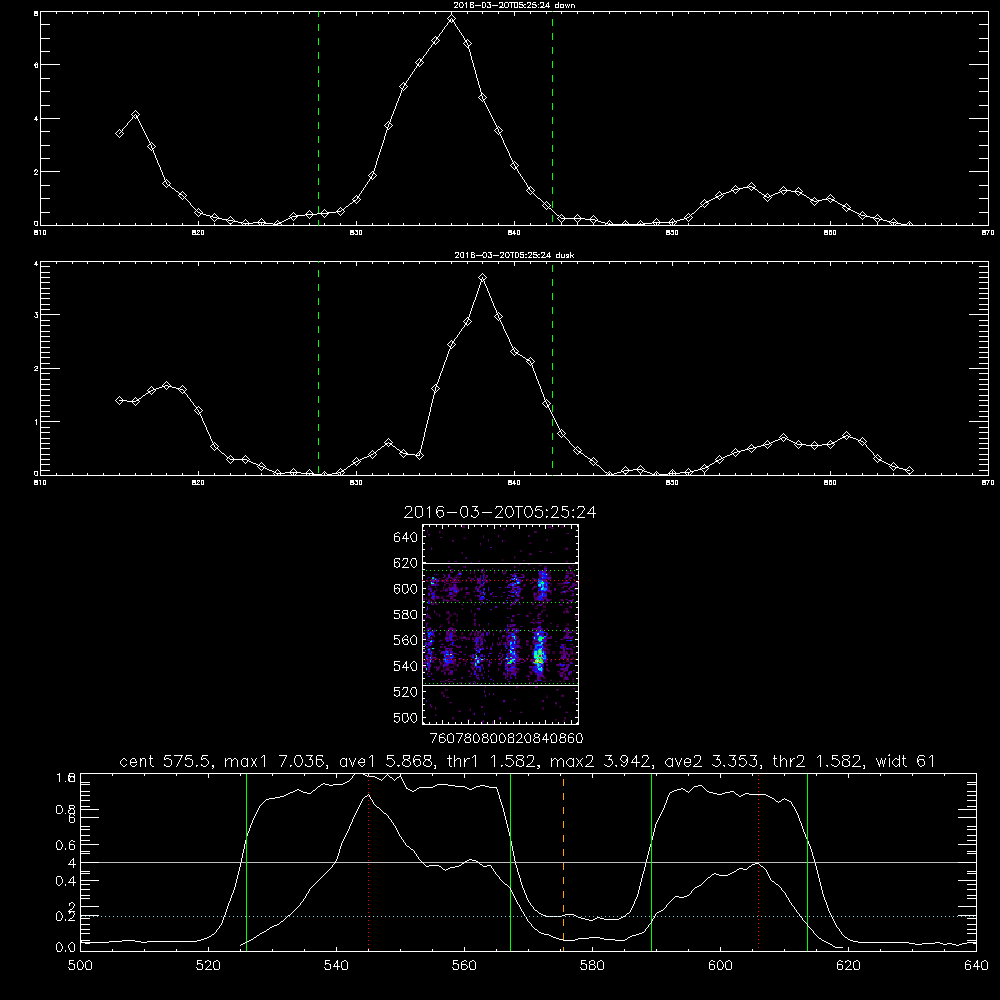
Task: Click x-axis label '620' of bottom plot
Action: pyautogui.click(x=848, y=966)
